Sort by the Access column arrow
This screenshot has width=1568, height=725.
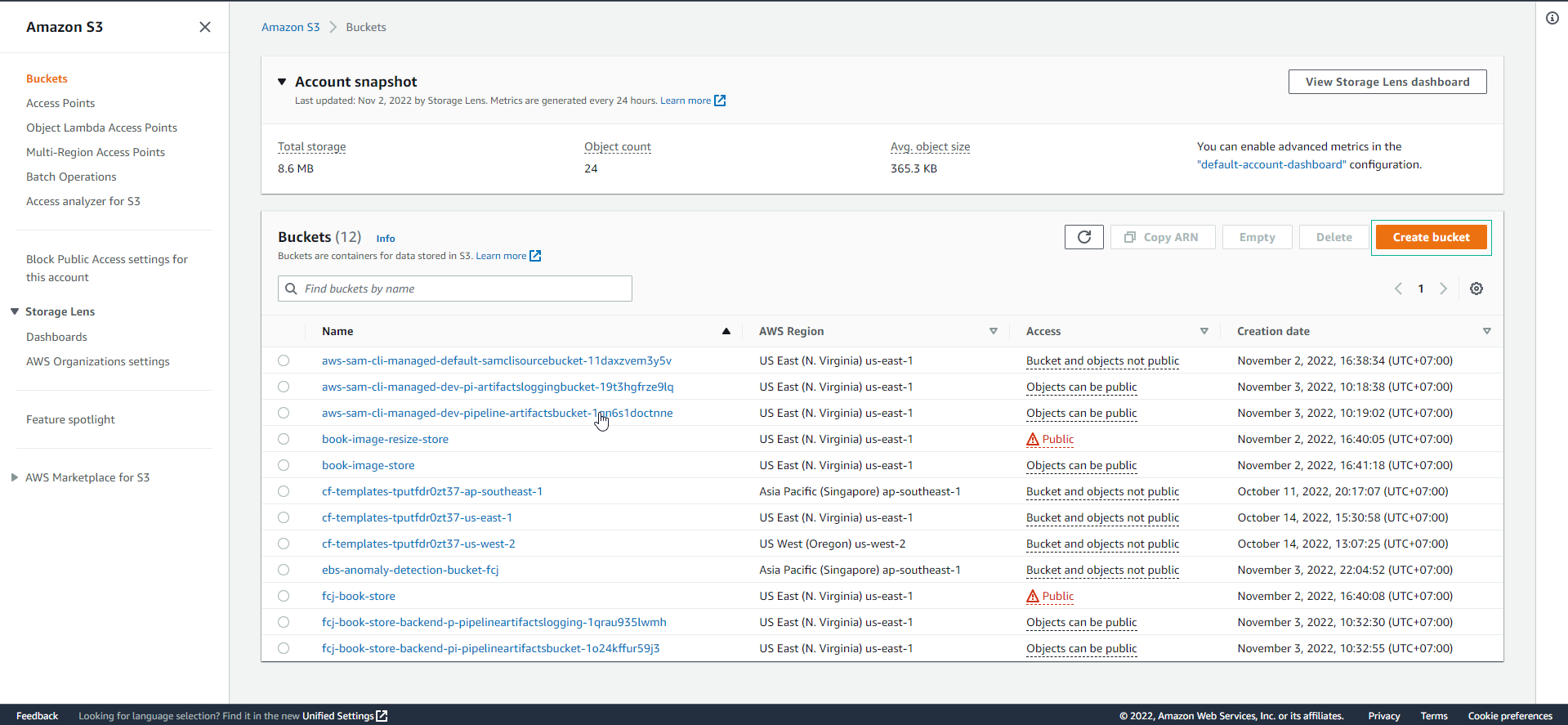[x=1204, y=331]
